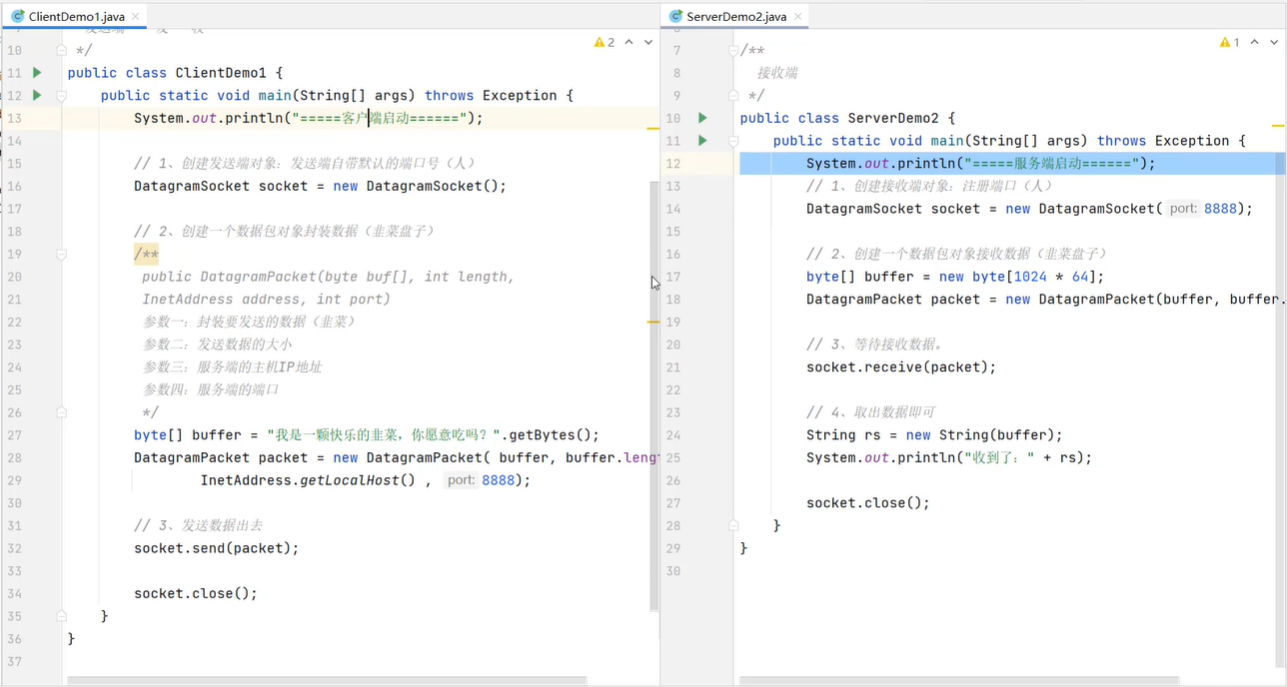This screenshot has height=687, width=1287.
Task: Click the highlighted '服务端启动' println line
Action: click(x=980, y=163)
